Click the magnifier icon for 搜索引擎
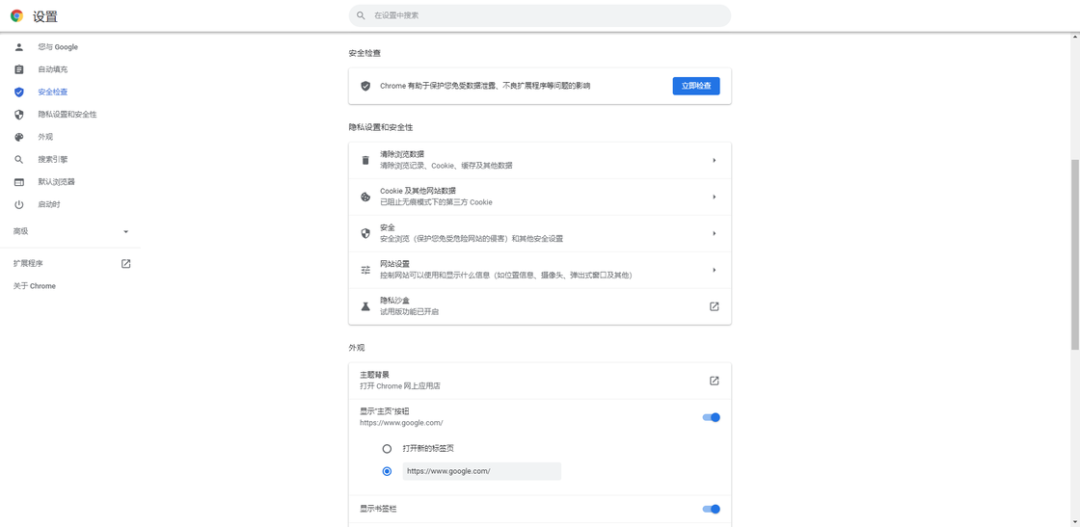 tap(19, 159)
